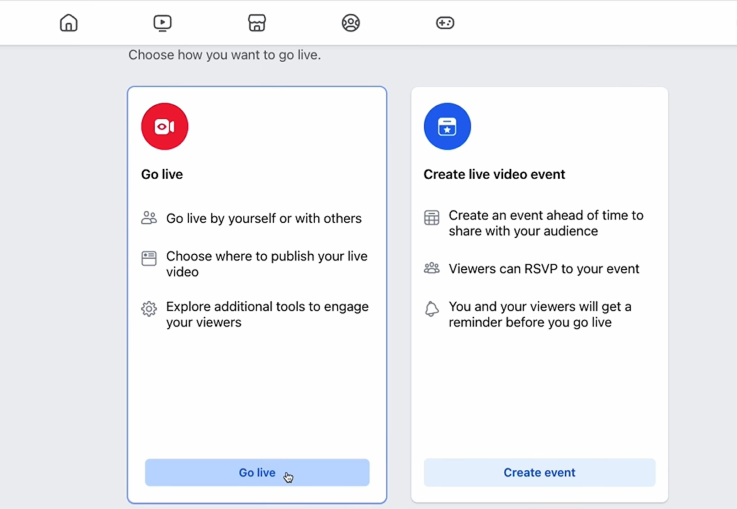Screen dimensions: 737x509
Task: Open the Groups tab icon
Action: click(x=351, y=23)
